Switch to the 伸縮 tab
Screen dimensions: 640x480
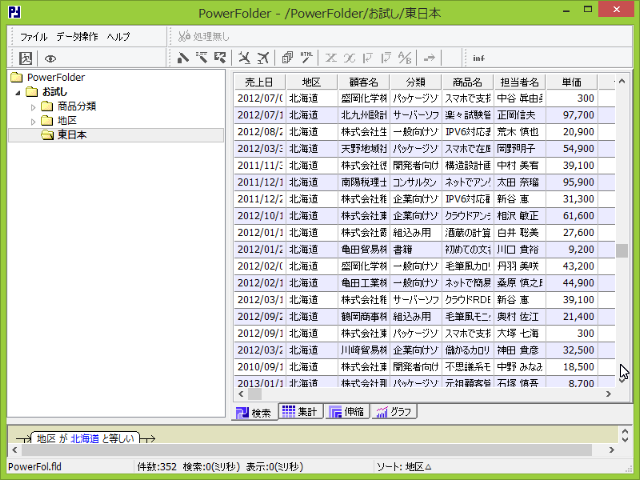347,411
